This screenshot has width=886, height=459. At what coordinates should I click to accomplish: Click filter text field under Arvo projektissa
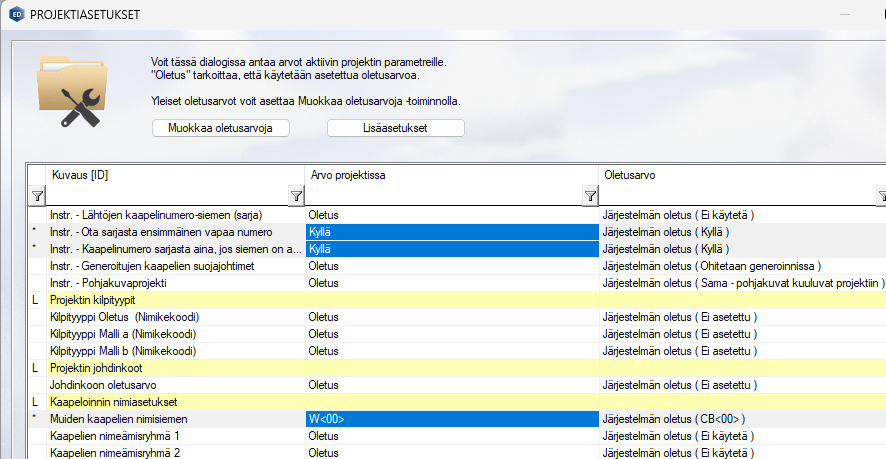point(443,196)
